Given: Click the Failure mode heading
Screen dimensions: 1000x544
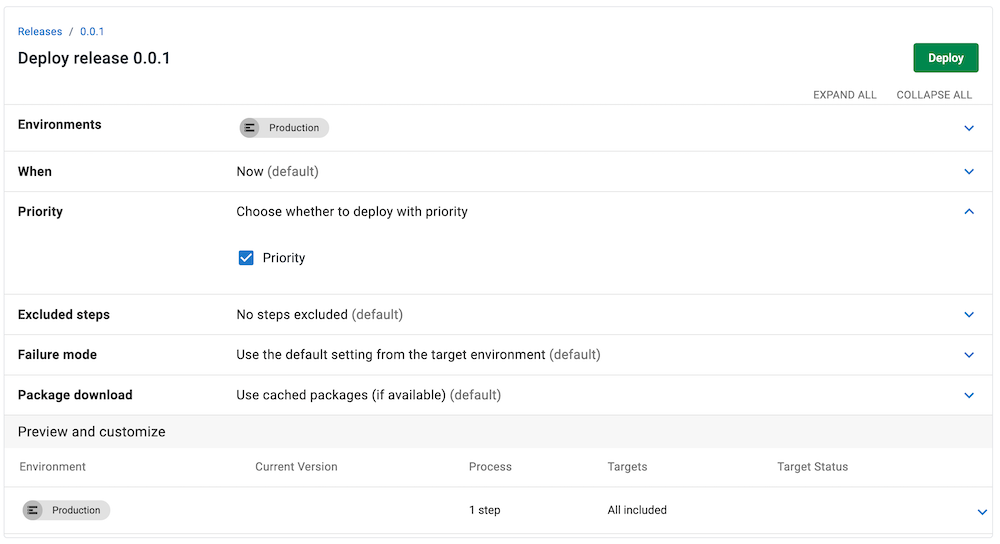Looking at the screenshot, I should point(57,355).
